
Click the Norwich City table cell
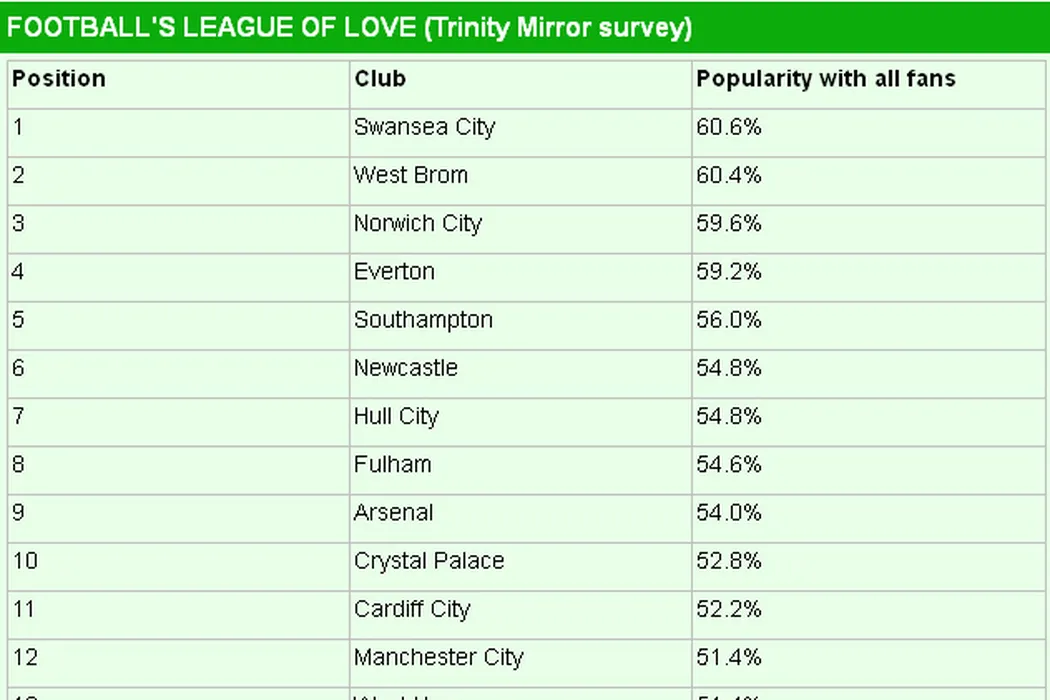pos(417,223)
